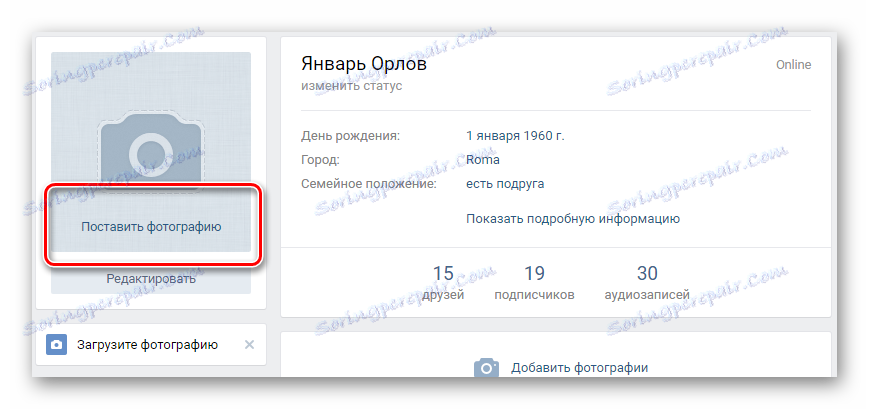
Task: Open 'Редактировать' profile edit button
Action: [151, 279]
